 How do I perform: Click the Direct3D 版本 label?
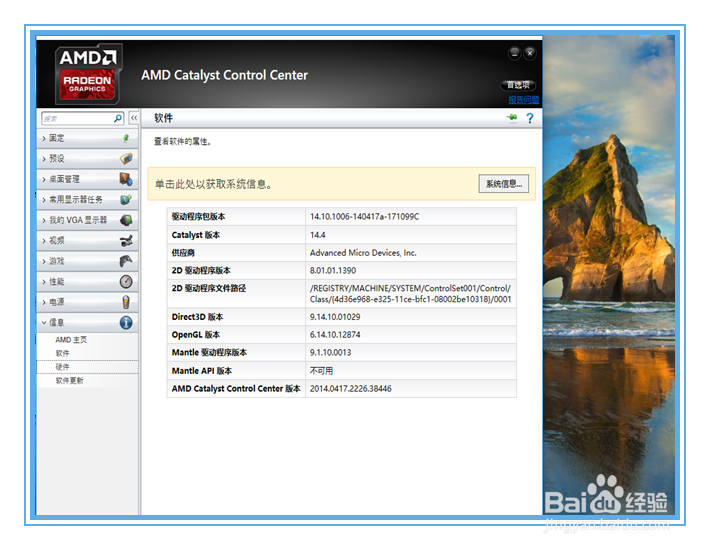[x=197, y=317]
